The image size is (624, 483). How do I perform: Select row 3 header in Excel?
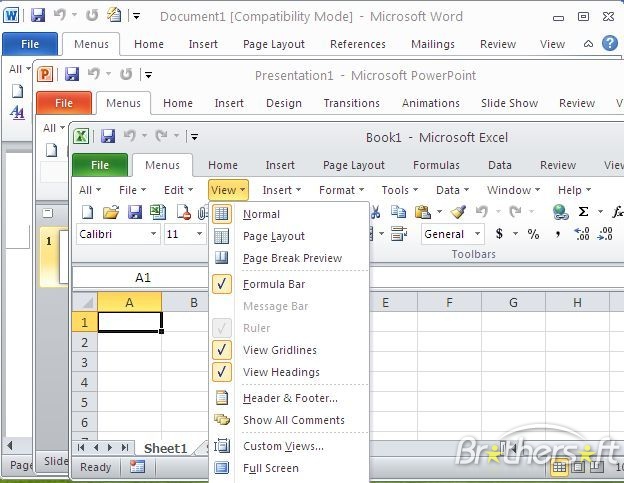point(84,362)
